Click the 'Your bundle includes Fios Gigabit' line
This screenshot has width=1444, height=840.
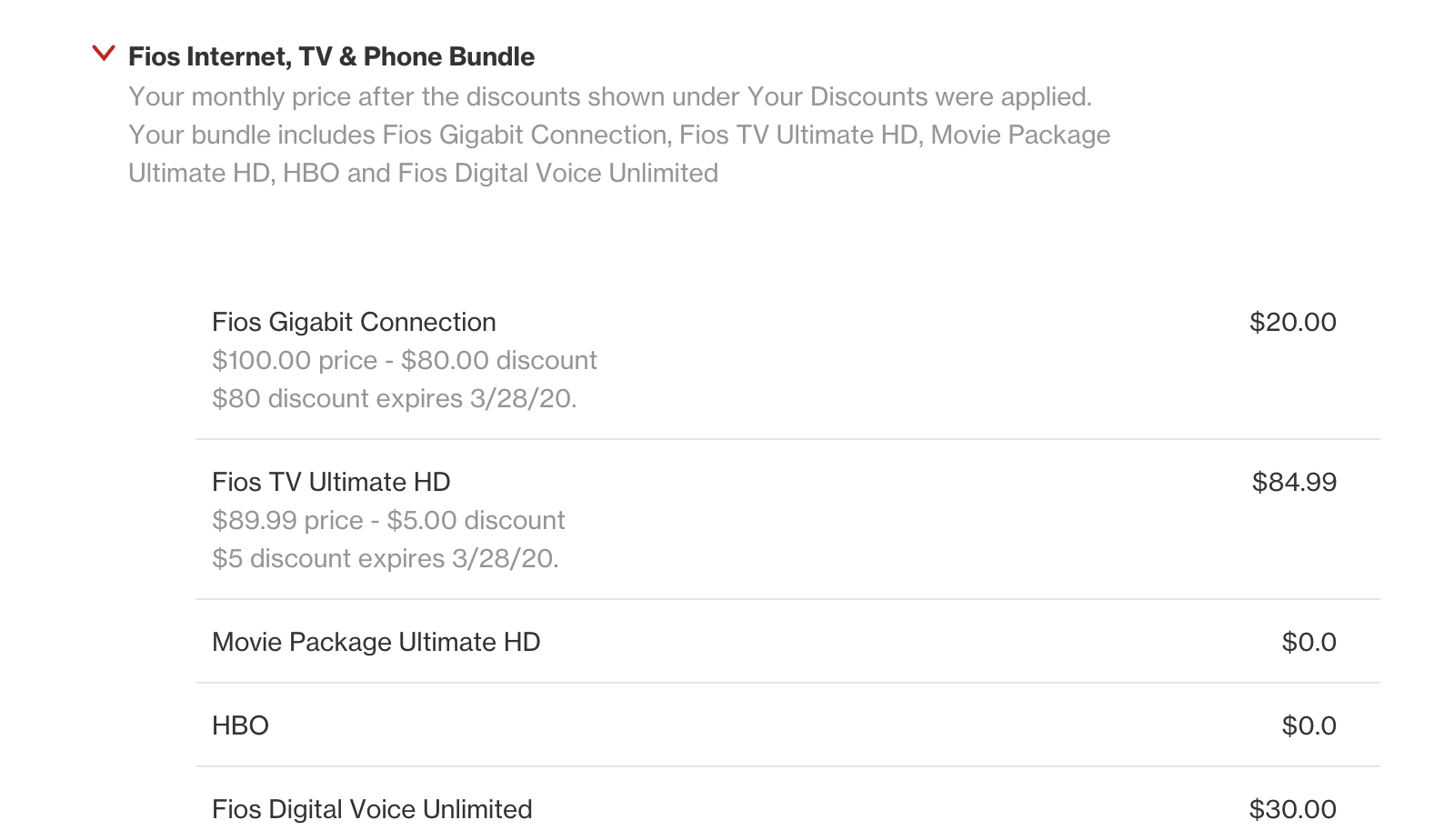point(618,135)
